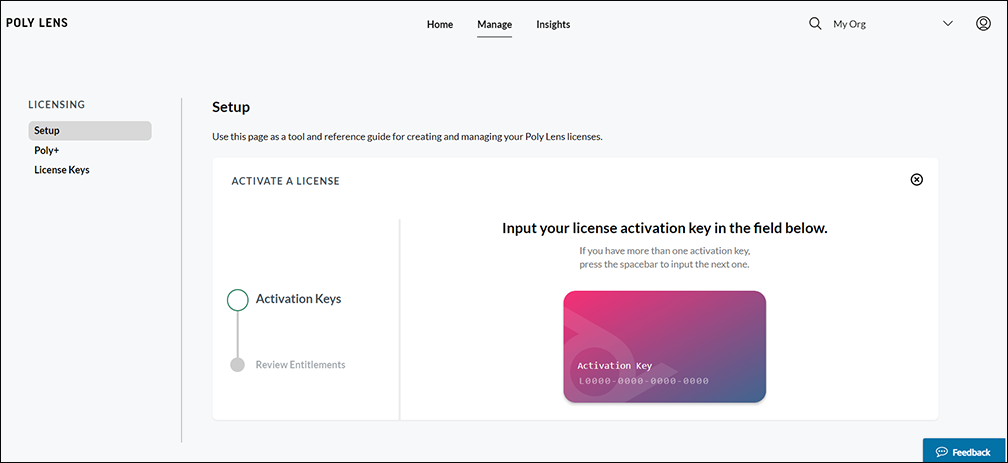Click the Review Entitlements step label
Screen dimensions: 1008x463
click(x=300, y=365)
